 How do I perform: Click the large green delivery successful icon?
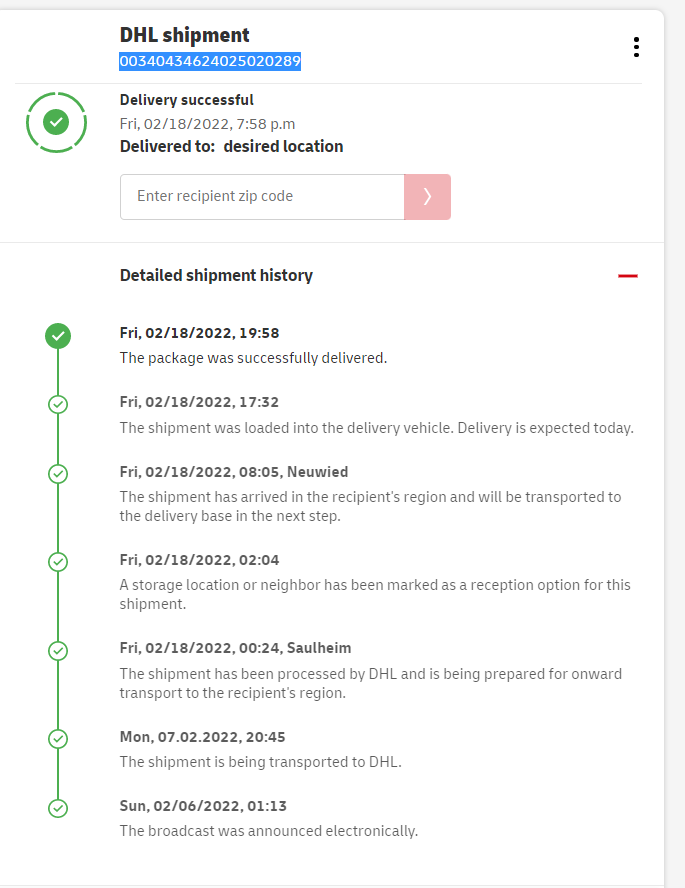coord(57,122)
